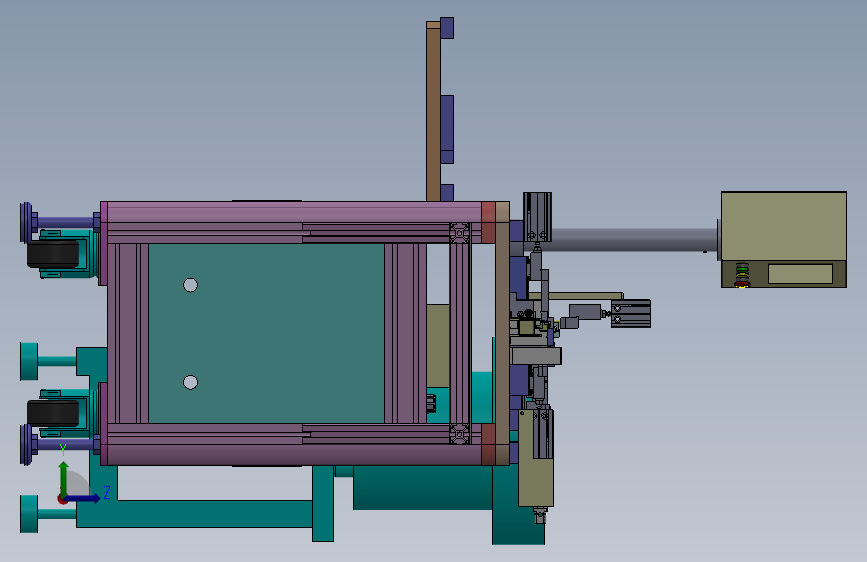Screen dimensions: 867x562
Task: Click the green Y axis of the triad
Action: point(64,479)
